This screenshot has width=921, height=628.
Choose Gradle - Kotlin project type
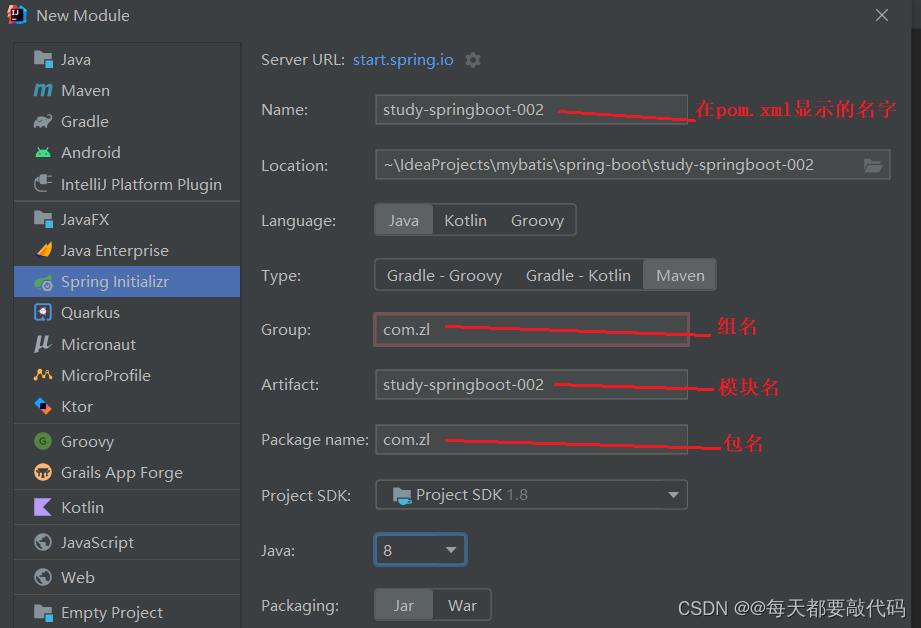(x=578, y=276)
